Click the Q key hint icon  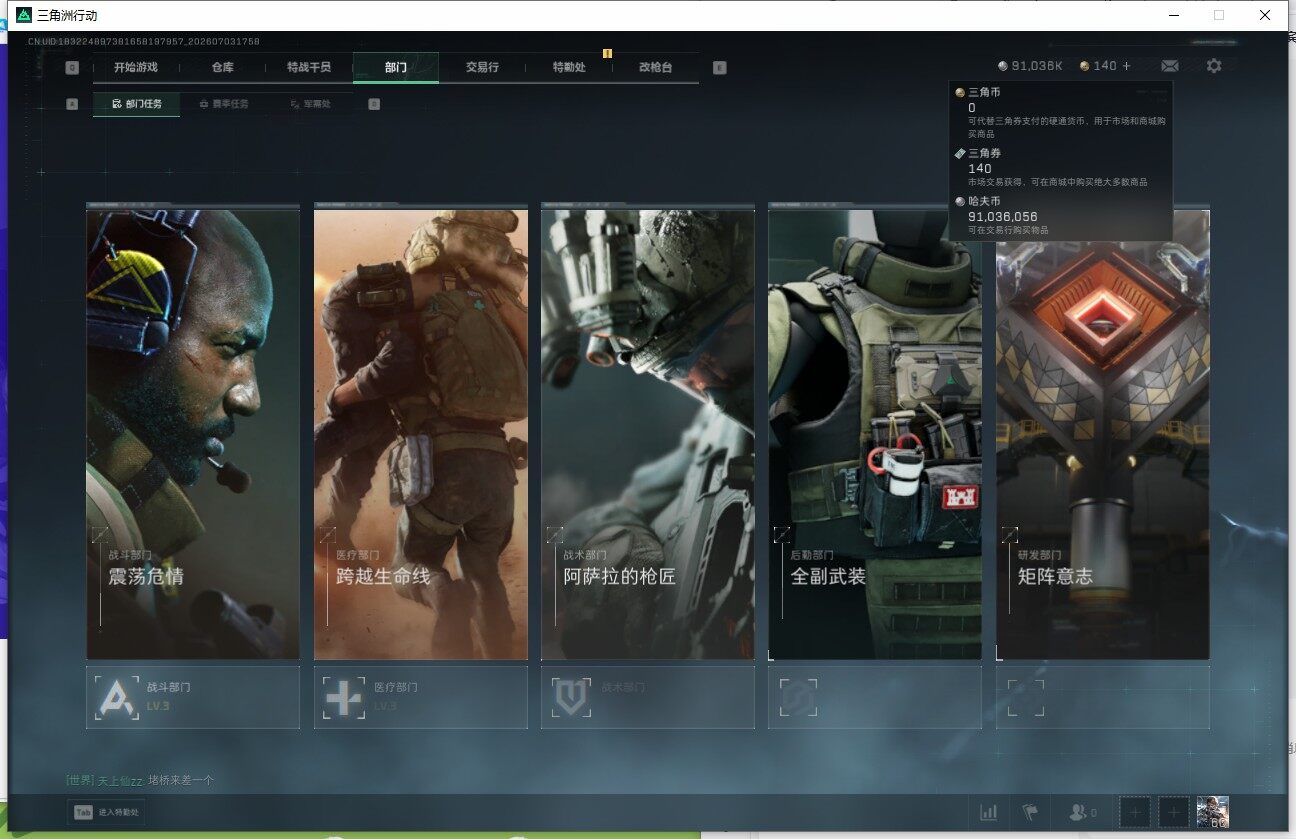tap(72, 68)
